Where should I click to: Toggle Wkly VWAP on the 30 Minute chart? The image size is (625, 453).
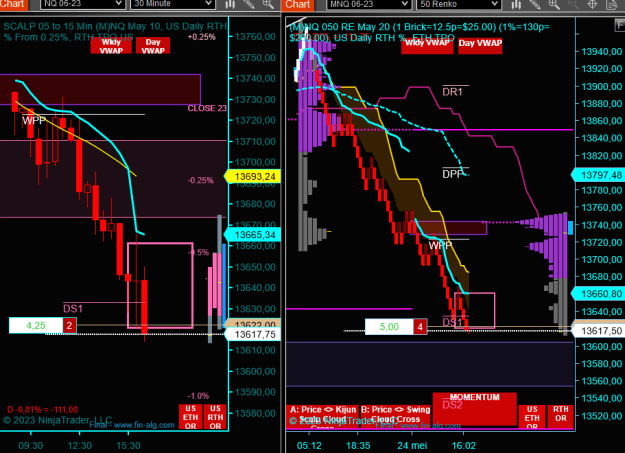coord(111,46)
